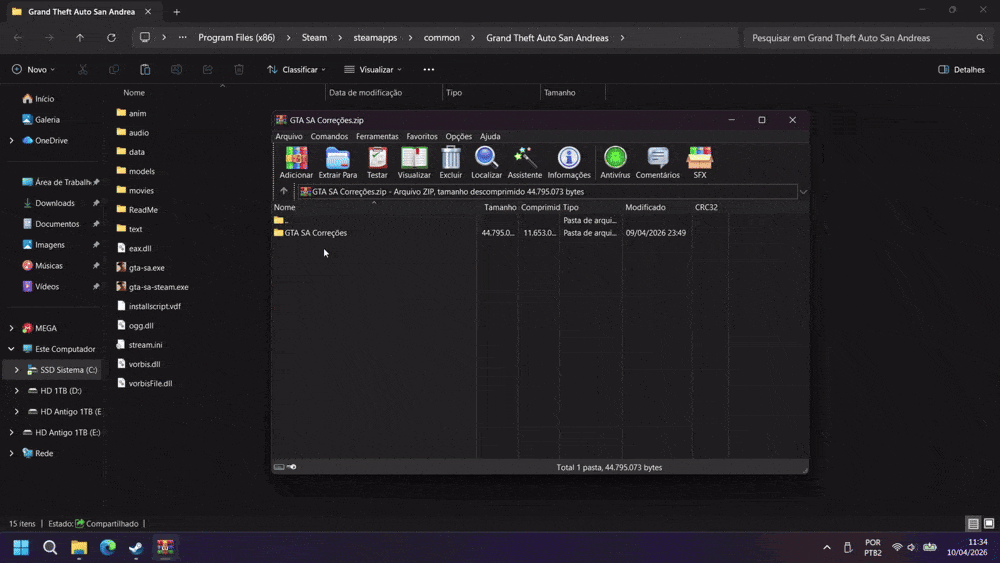This screenshot has height=563, width=1000.
Task: Add a new Explorer tab
Action: [x=177, y=12]
